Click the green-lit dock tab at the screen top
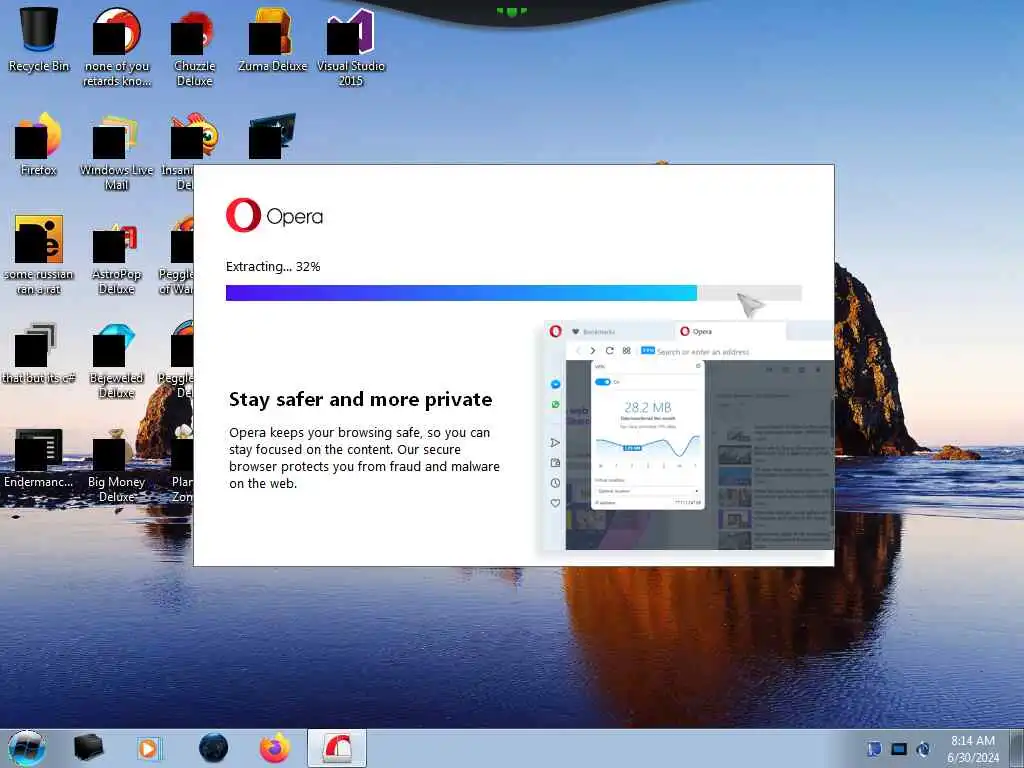Image resolution: width=1024 pixels, height=768 pixels. (x=512, y=11)
